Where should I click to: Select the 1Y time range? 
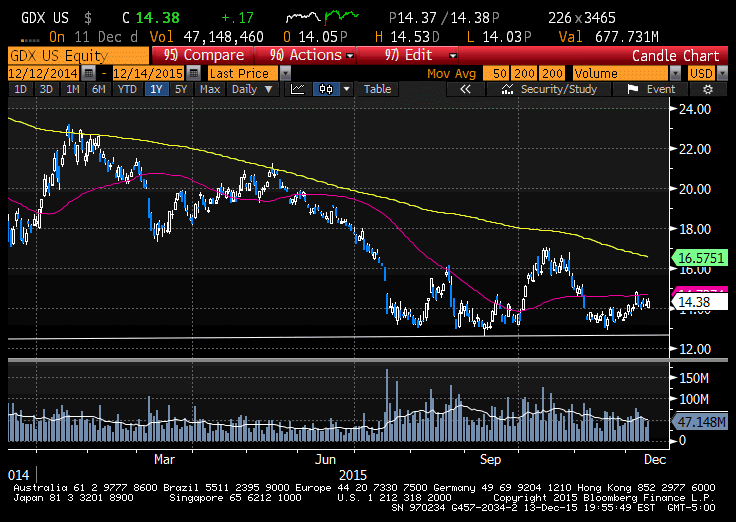click(x=156, y=89)
